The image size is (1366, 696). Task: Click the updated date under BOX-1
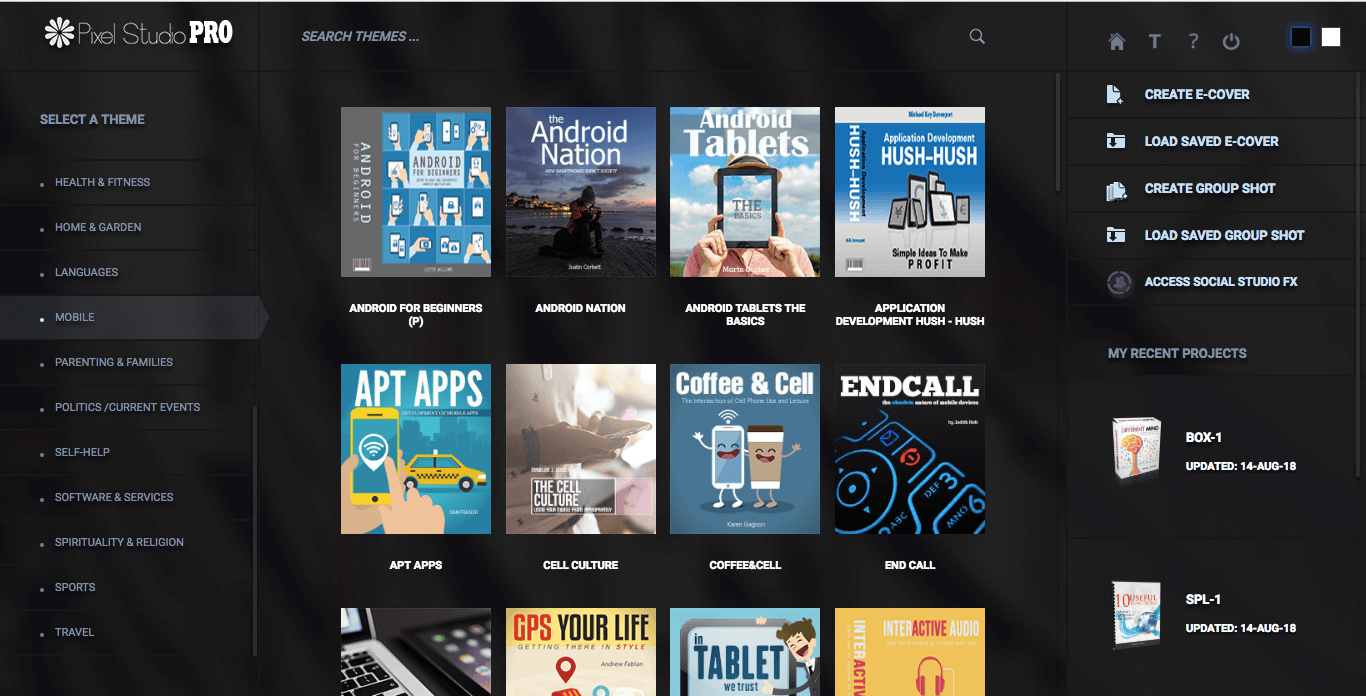pyautogui.click(x=1241, y=466)
